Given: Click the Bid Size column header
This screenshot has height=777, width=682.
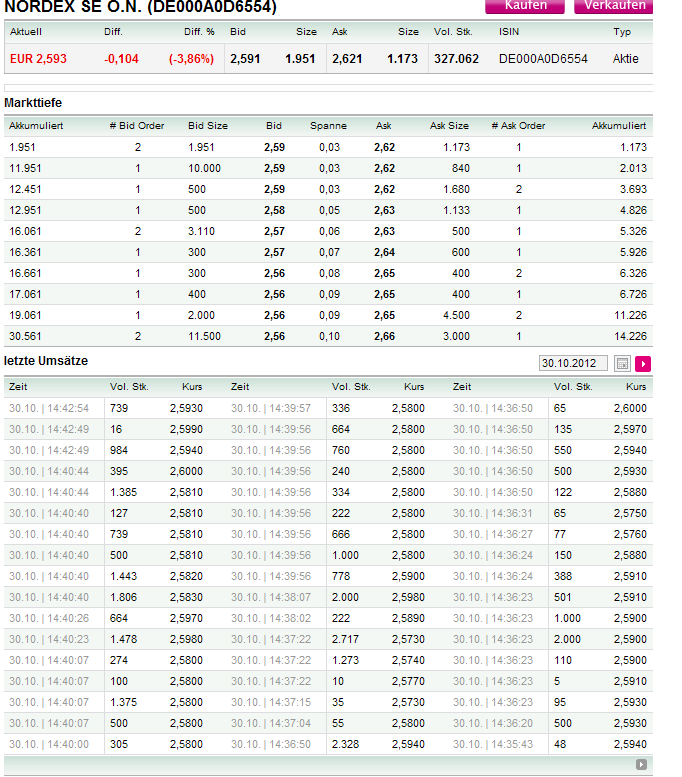Looking at the screenshot, I should tap(208, 126).
